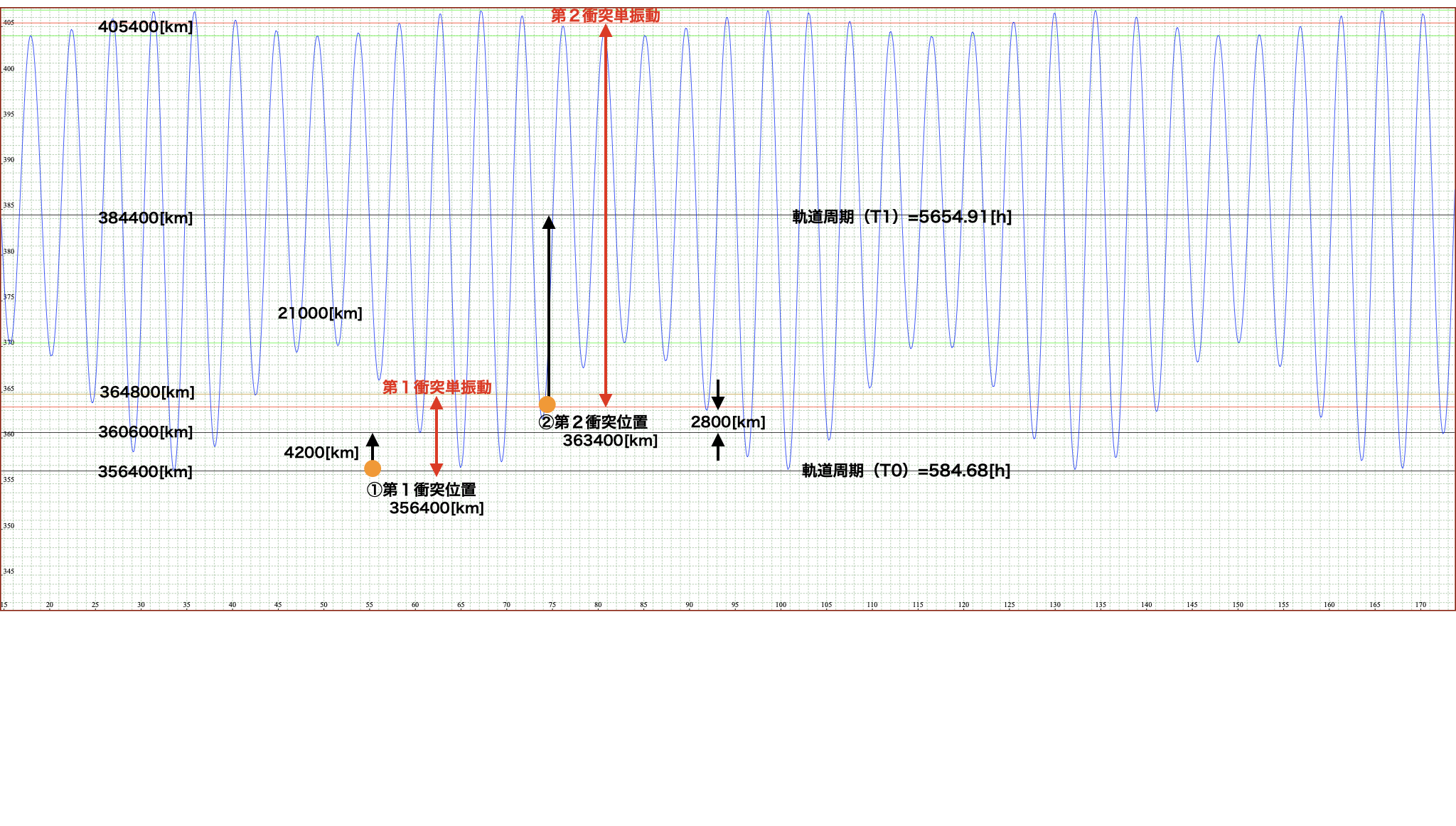Select the ②第2衝突位置 annotation

pos(593,422)
